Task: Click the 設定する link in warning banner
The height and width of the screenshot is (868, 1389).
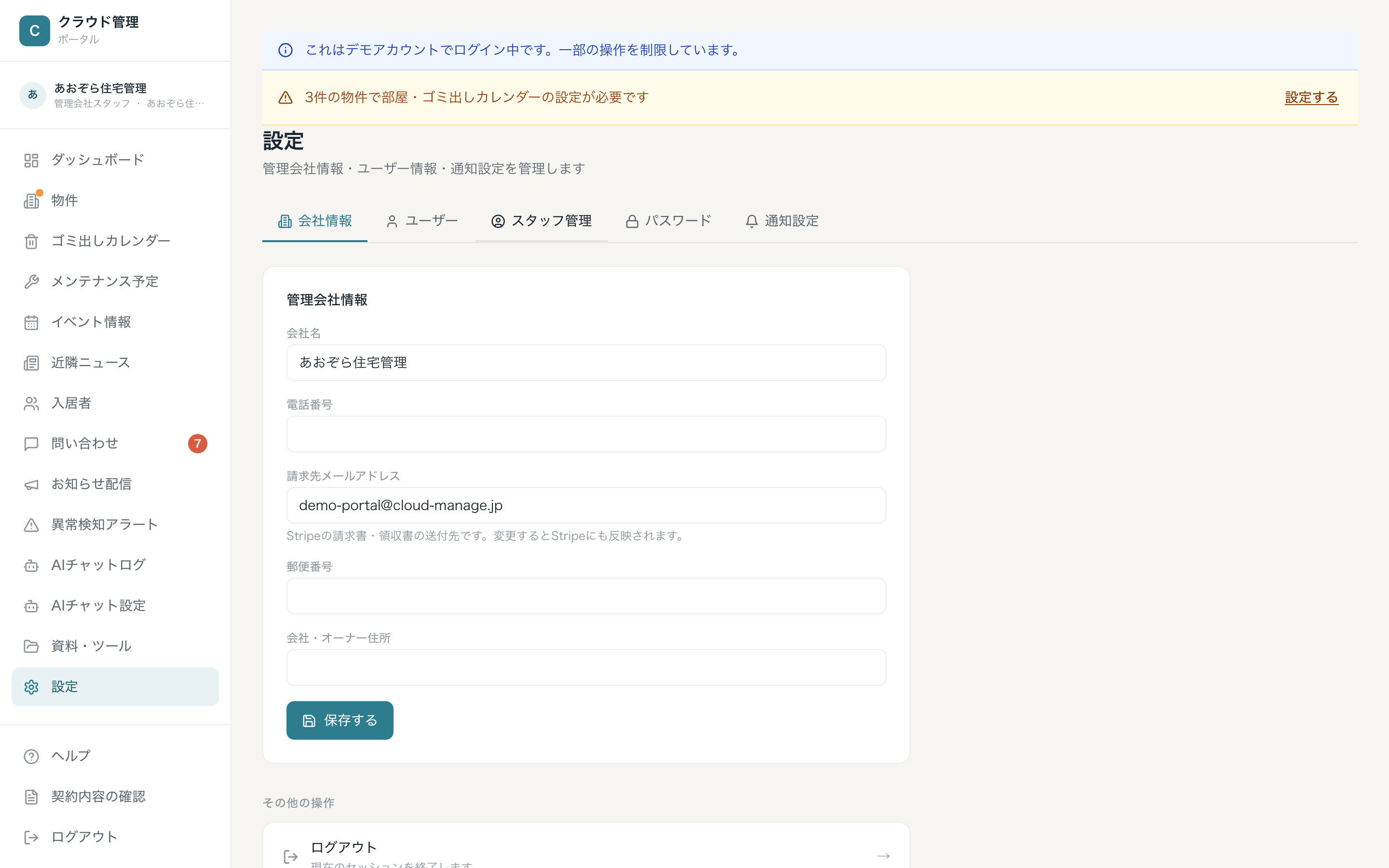Action: (x=1311, y=97)
